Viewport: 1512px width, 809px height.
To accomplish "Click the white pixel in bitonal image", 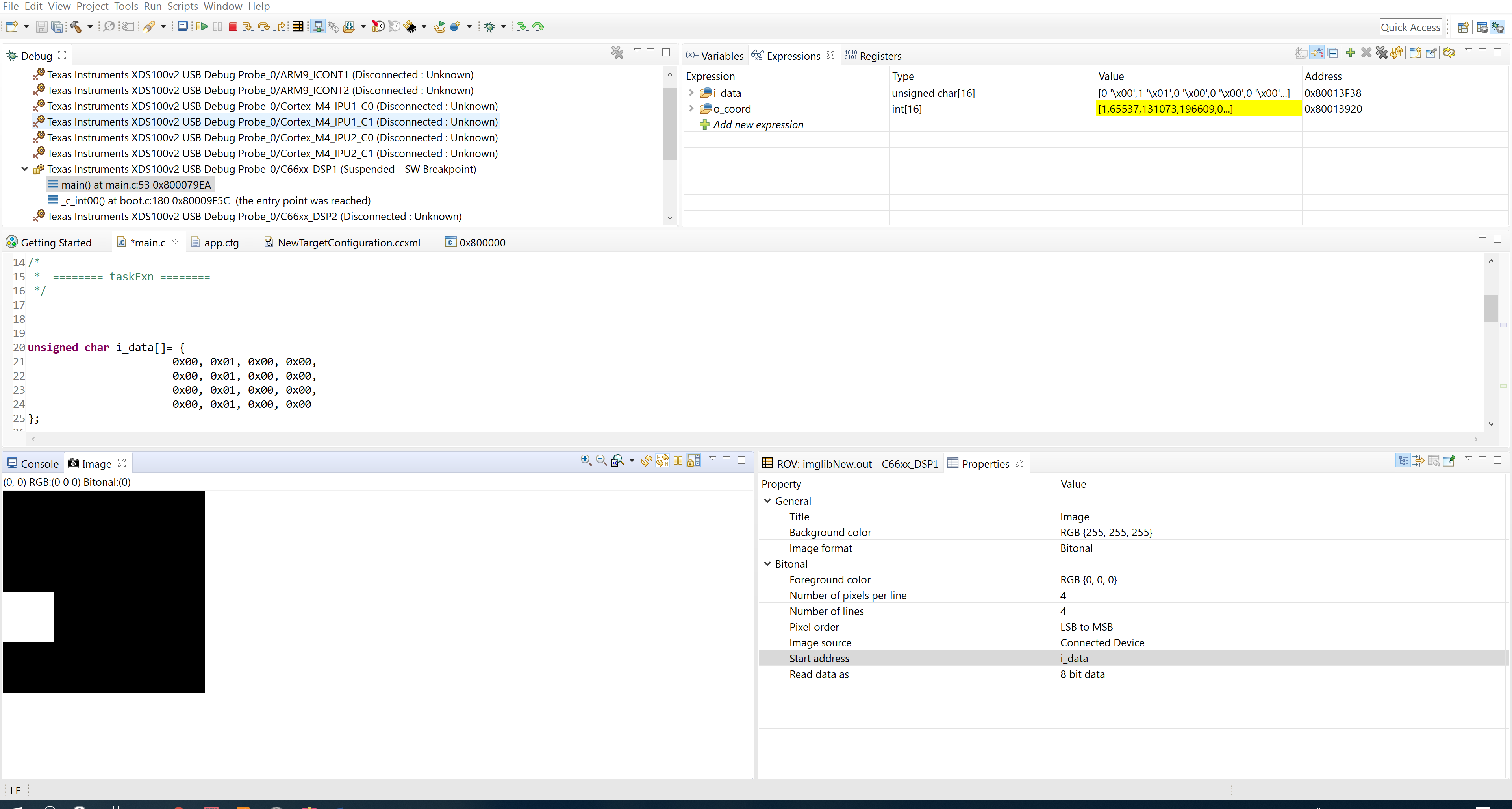I will point(28,617).
